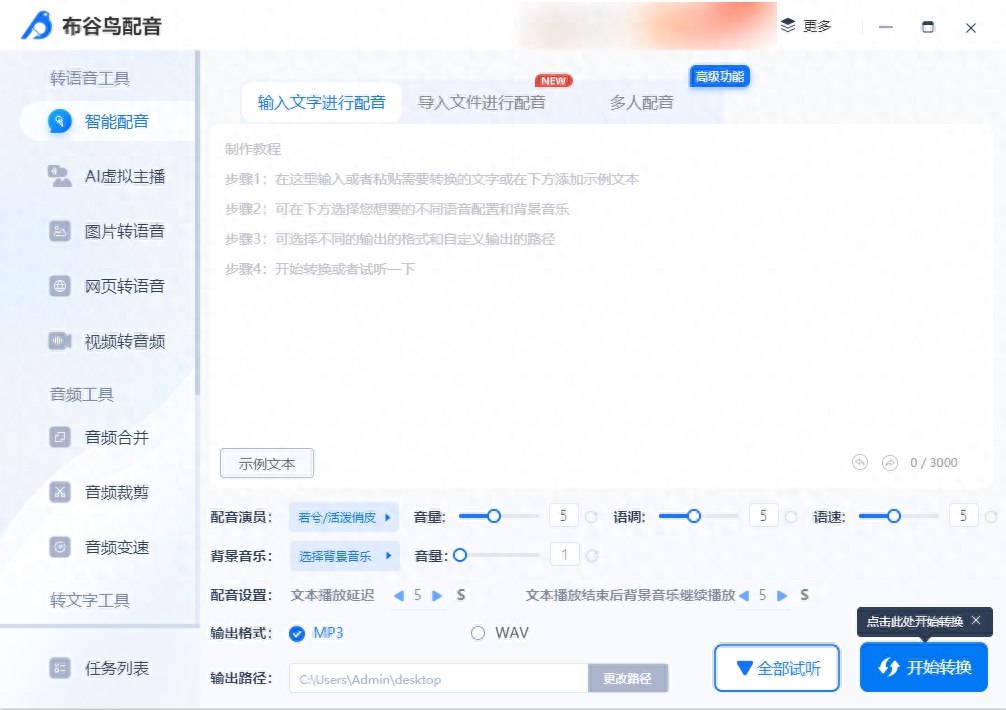Open 视频转音频 tool
The height and width of the screenshot is (710, 1006).
pos(108,341)
